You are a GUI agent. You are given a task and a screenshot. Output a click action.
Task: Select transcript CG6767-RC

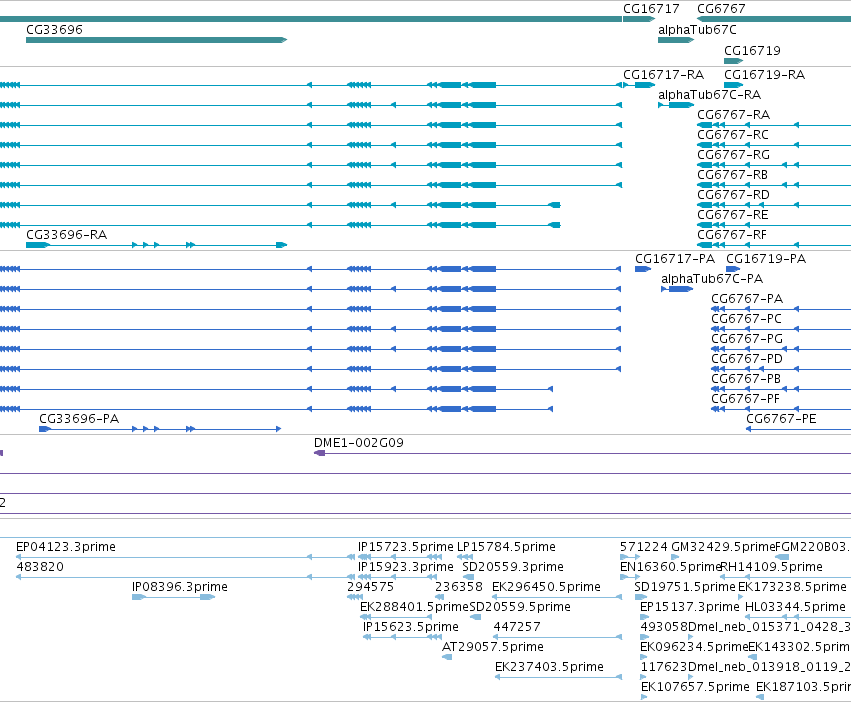(733, 135)
